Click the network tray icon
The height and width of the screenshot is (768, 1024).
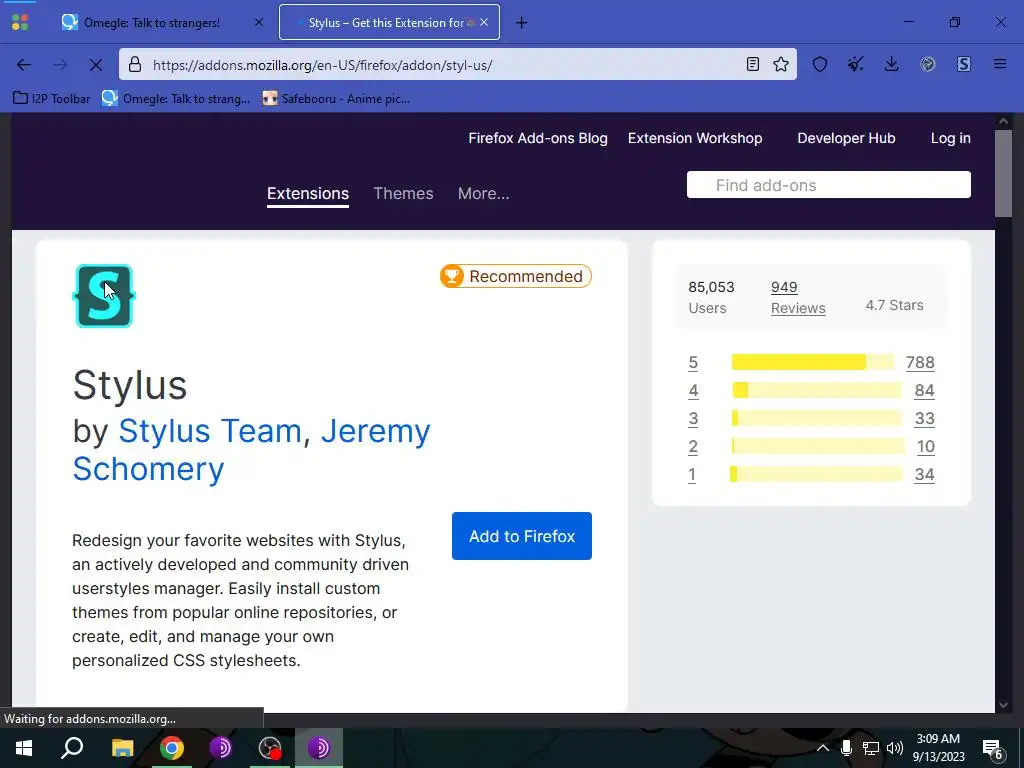(x=871, y=748)
